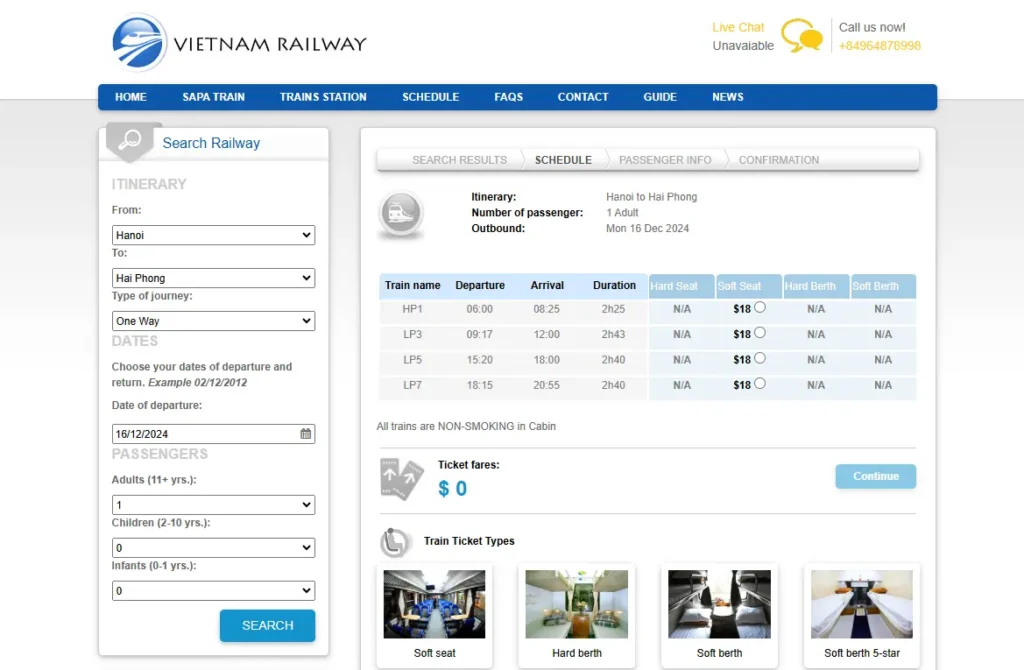Open the NEWS menu item
This screenshot has width=1024, height=670.
click(728, 97)
